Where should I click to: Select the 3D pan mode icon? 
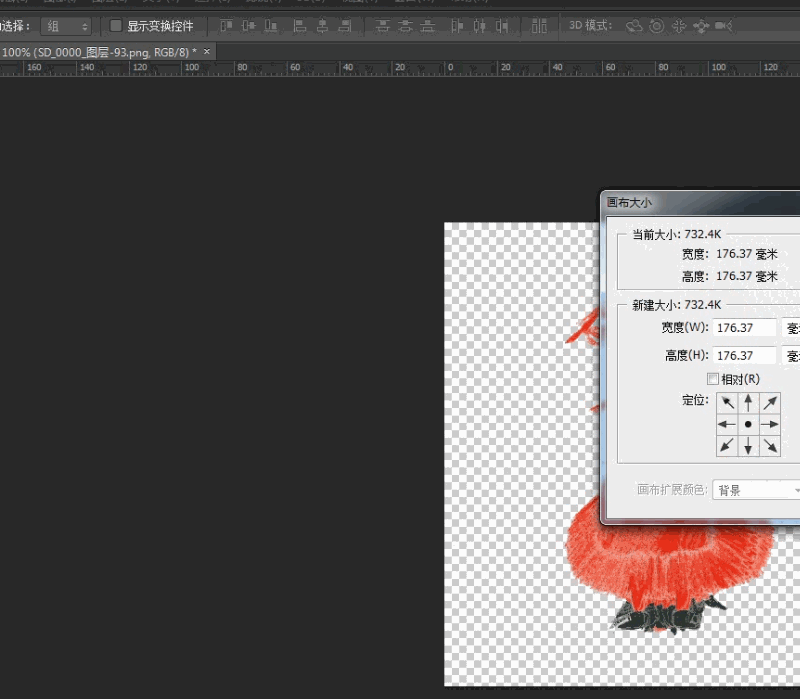click(x=678, y=26)
